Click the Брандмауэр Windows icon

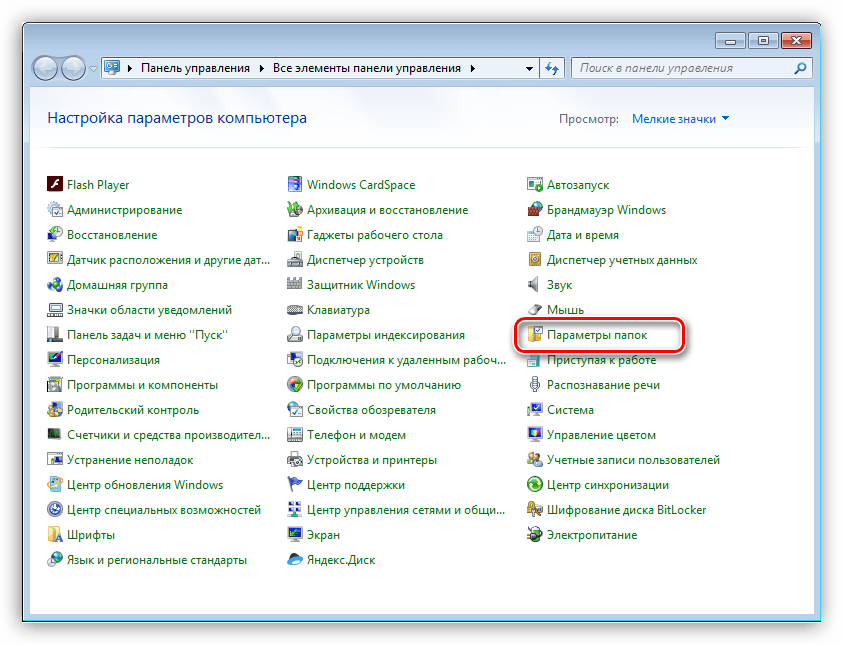pyautogui.click(x=535, y=210)
